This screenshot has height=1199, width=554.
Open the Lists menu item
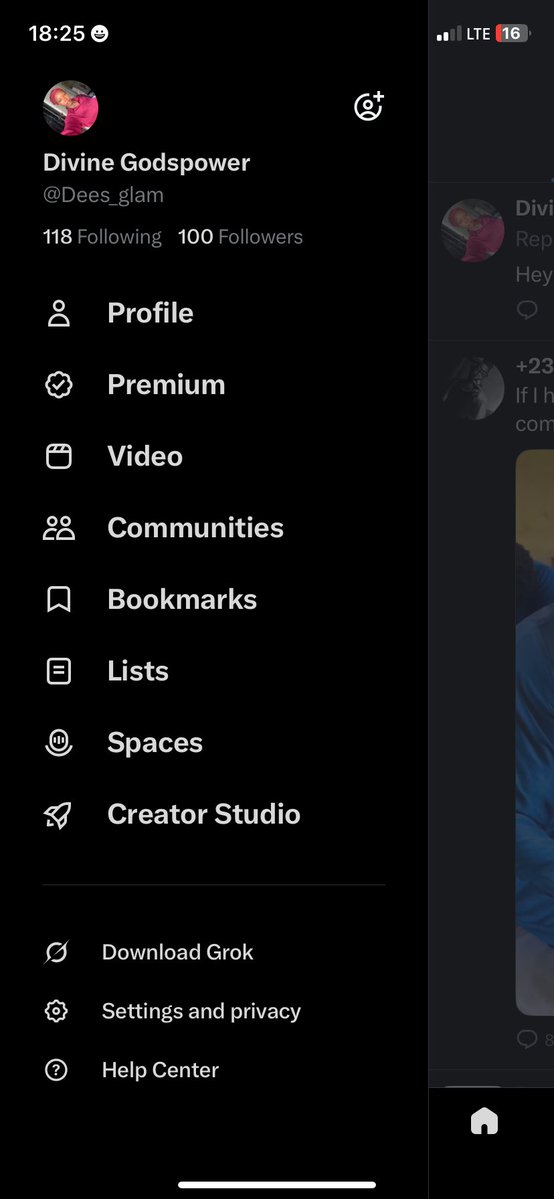coord(138,671)
